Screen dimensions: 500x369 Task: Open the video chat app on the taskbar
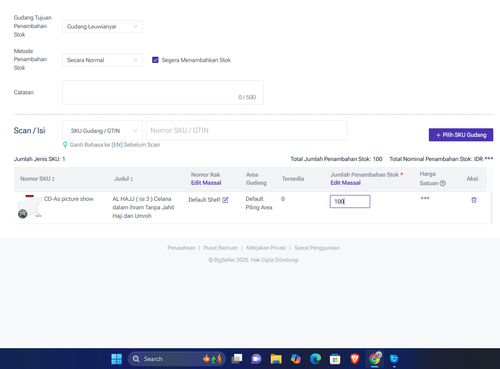pos(256,359)
